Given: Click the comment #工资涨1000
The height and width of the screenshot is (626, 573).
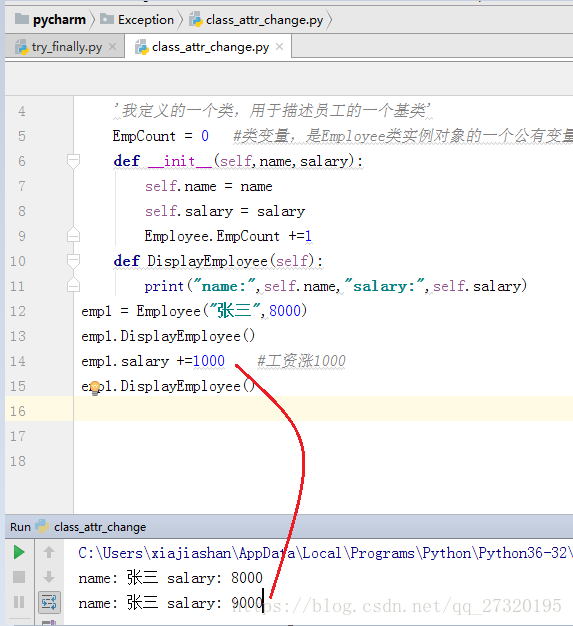Looking at the screenshot, I should (301, 361).
